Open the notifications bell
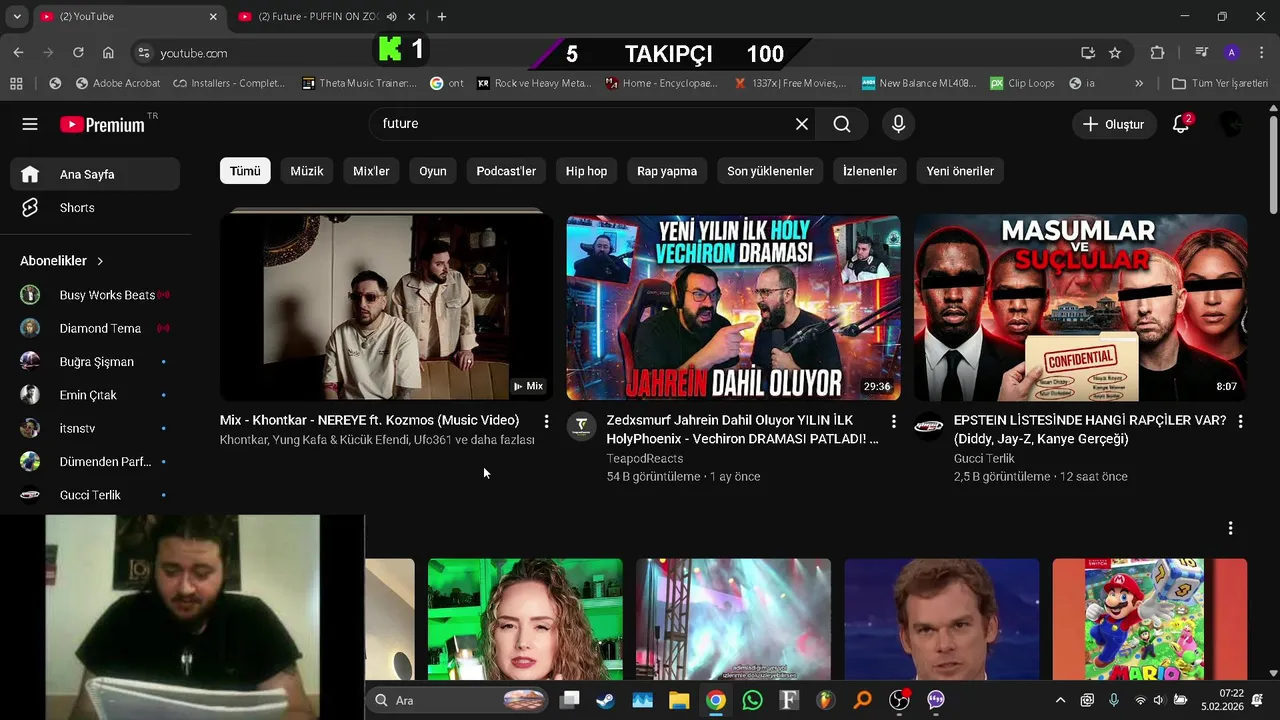The width and height of the screenshot is (1280, 720). (x=1181, y=124)
